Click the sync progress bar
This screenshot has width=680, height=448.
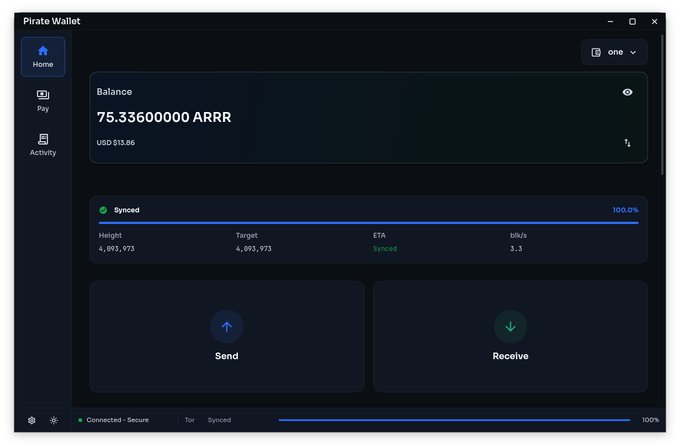point(369,223)
